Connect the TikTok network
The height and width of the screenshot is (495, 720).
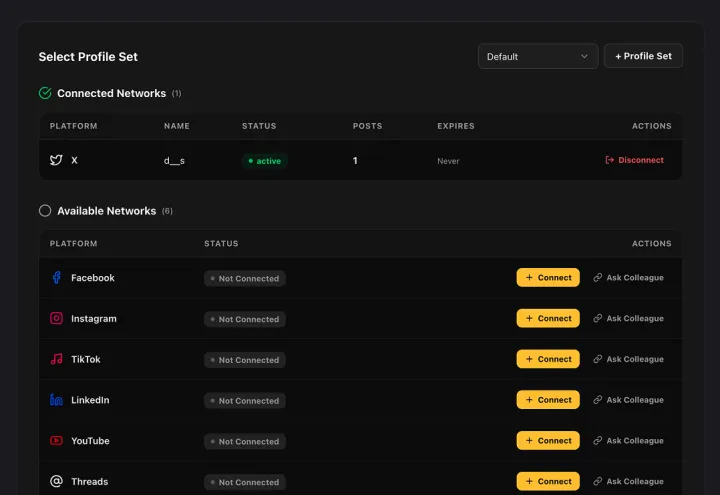[548, 359]
